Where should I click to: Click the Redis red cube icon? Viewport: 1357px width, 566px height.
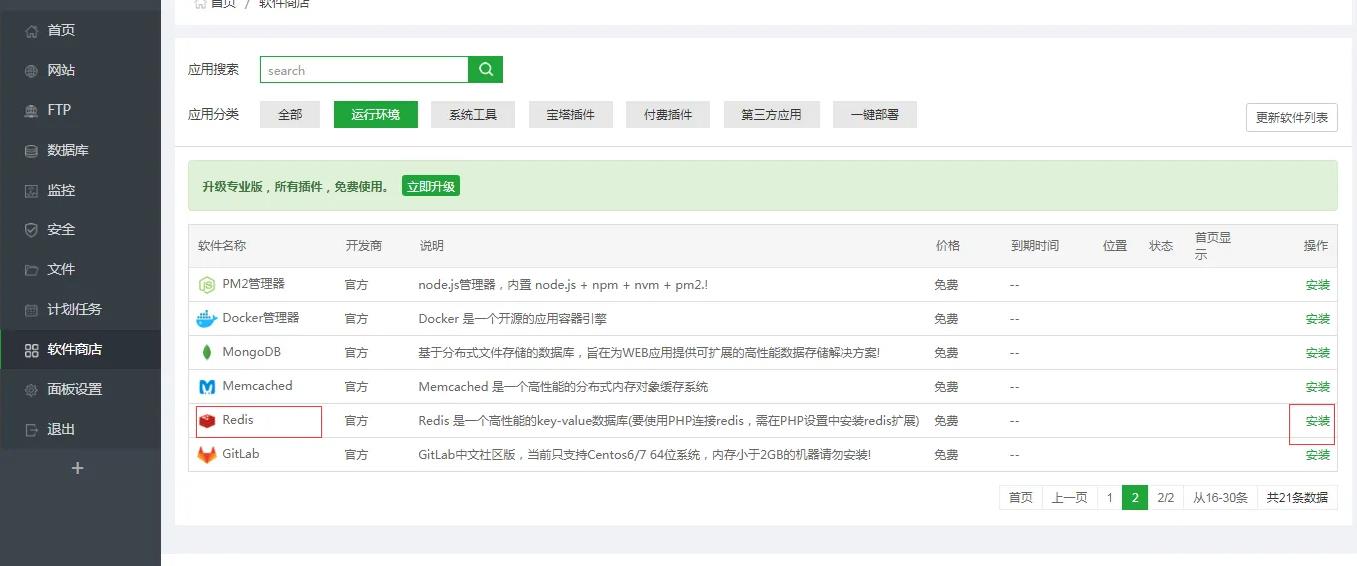coord(207,421)
